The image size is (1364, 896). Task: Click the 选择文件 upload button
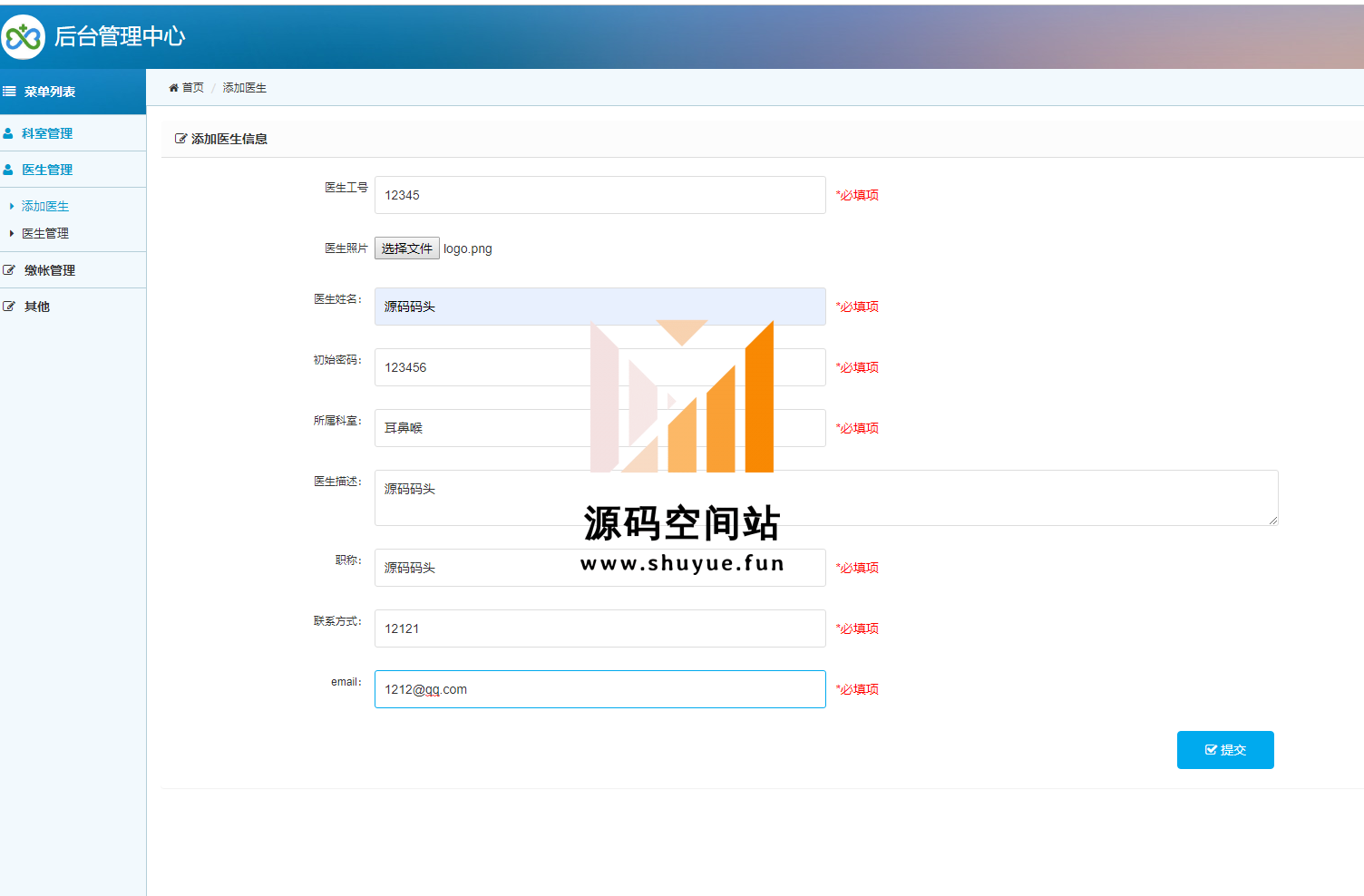(x=407, y=248)
